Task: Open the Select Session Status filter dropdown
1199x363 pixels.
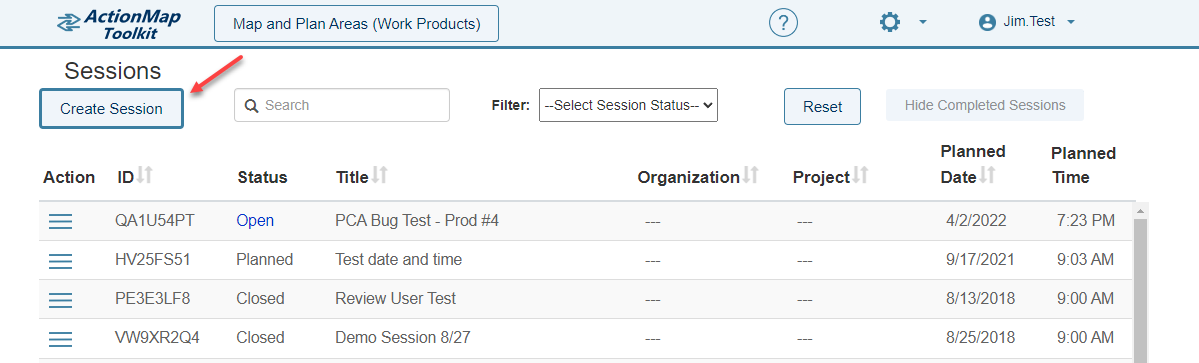Action: click(628, 105)
